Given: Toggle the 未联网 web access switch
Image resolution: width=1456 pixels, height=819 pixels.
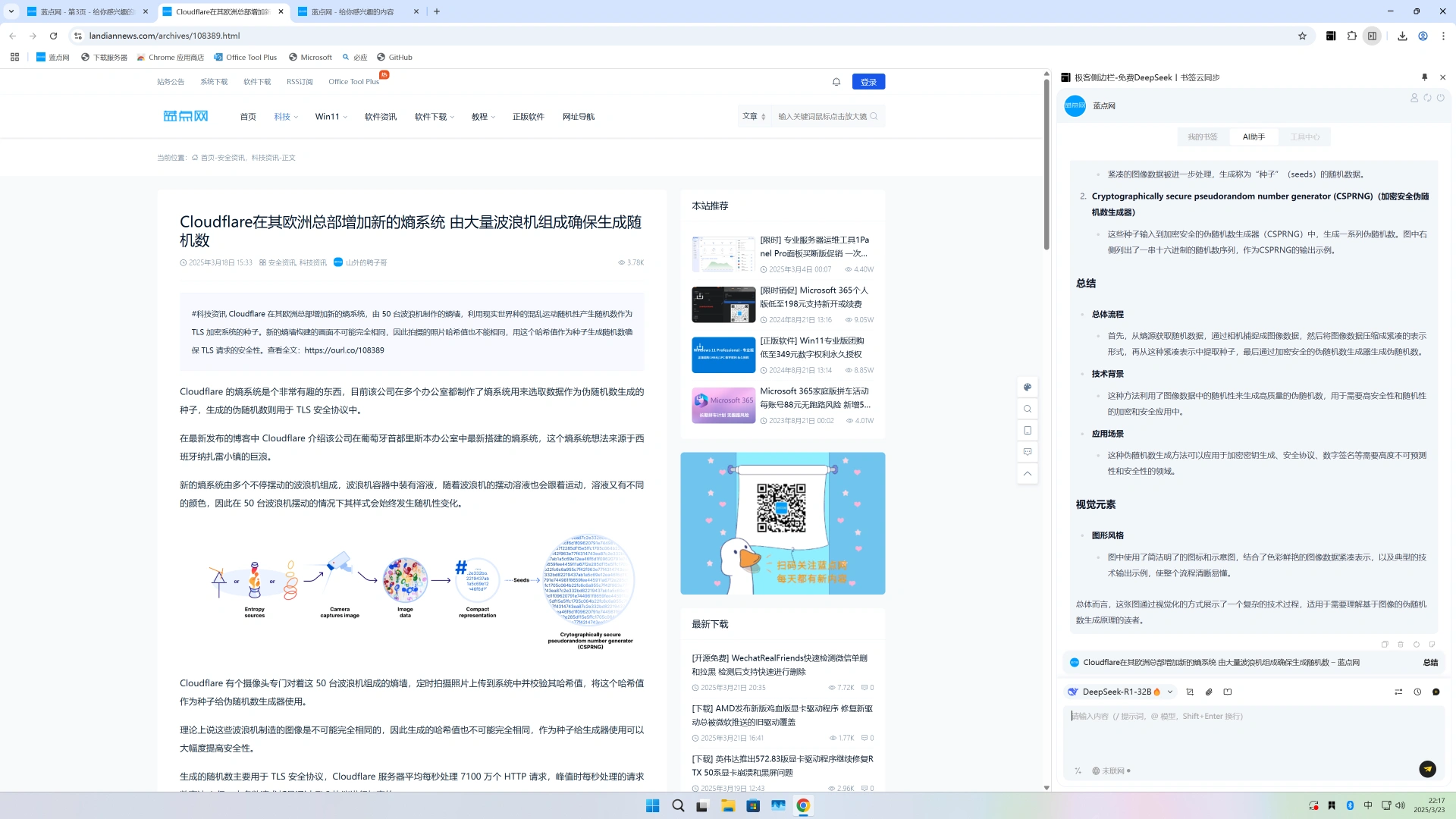Looking at the screenshot, I should [x=1111, y=770].
